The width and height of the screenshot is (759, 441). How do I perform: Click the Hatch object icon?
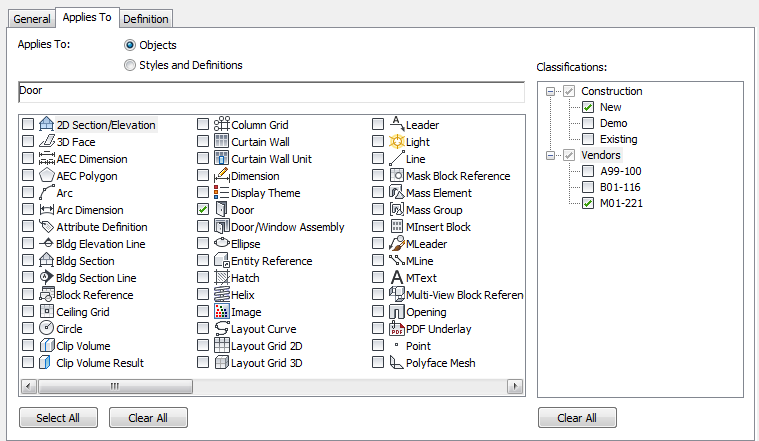(222, 278)
